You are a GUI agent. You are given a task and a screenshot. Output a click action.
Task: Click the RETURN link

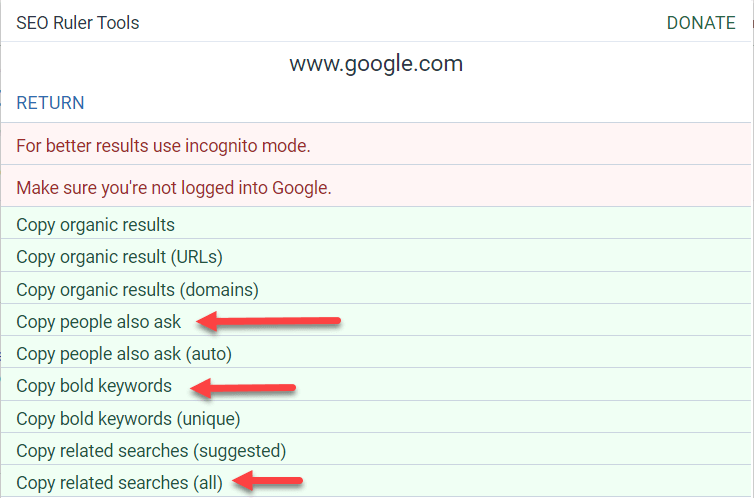[x=50, y=103]
